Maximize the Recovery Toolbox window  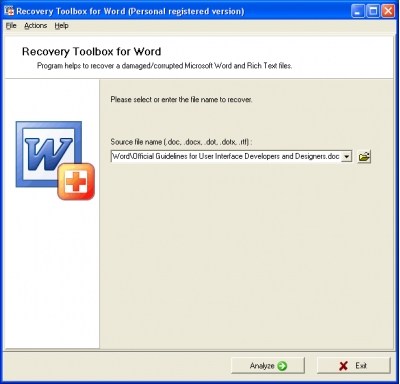[373, 11]
